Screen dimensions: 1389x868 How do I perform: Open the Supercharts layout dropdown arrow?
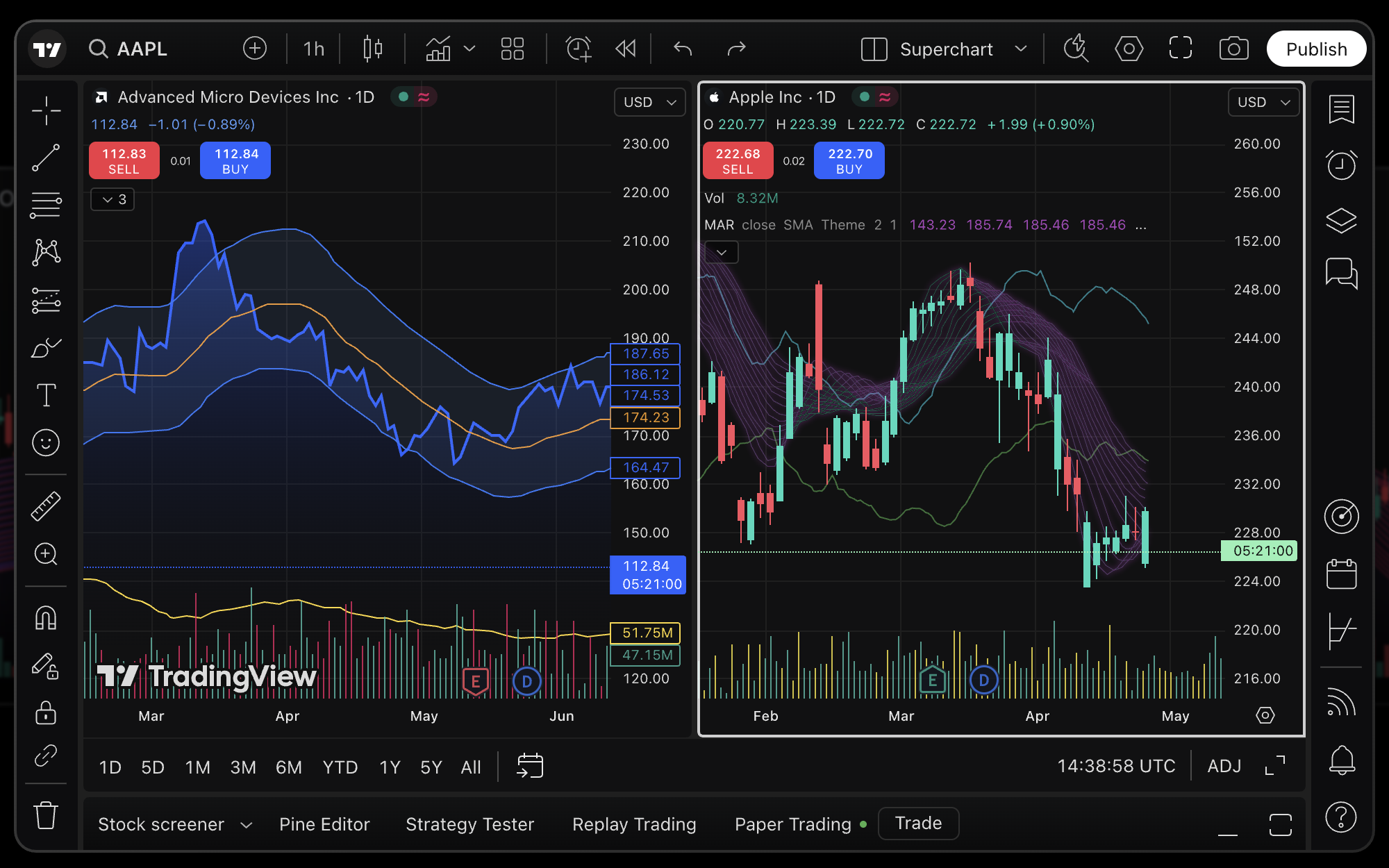tap(1020, 49)
